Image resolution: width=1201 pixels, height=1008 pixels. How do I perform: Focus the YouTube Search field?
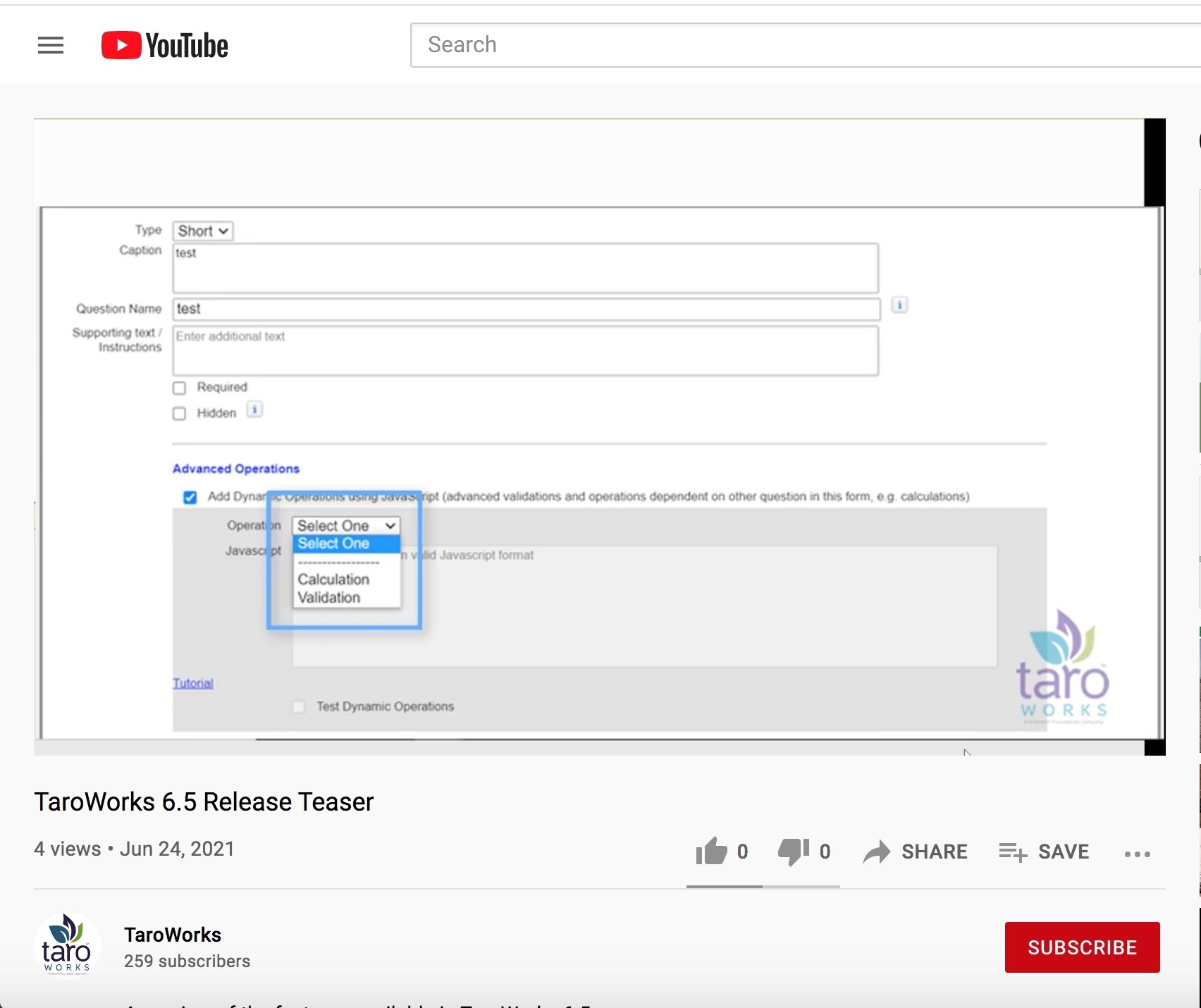806,45
